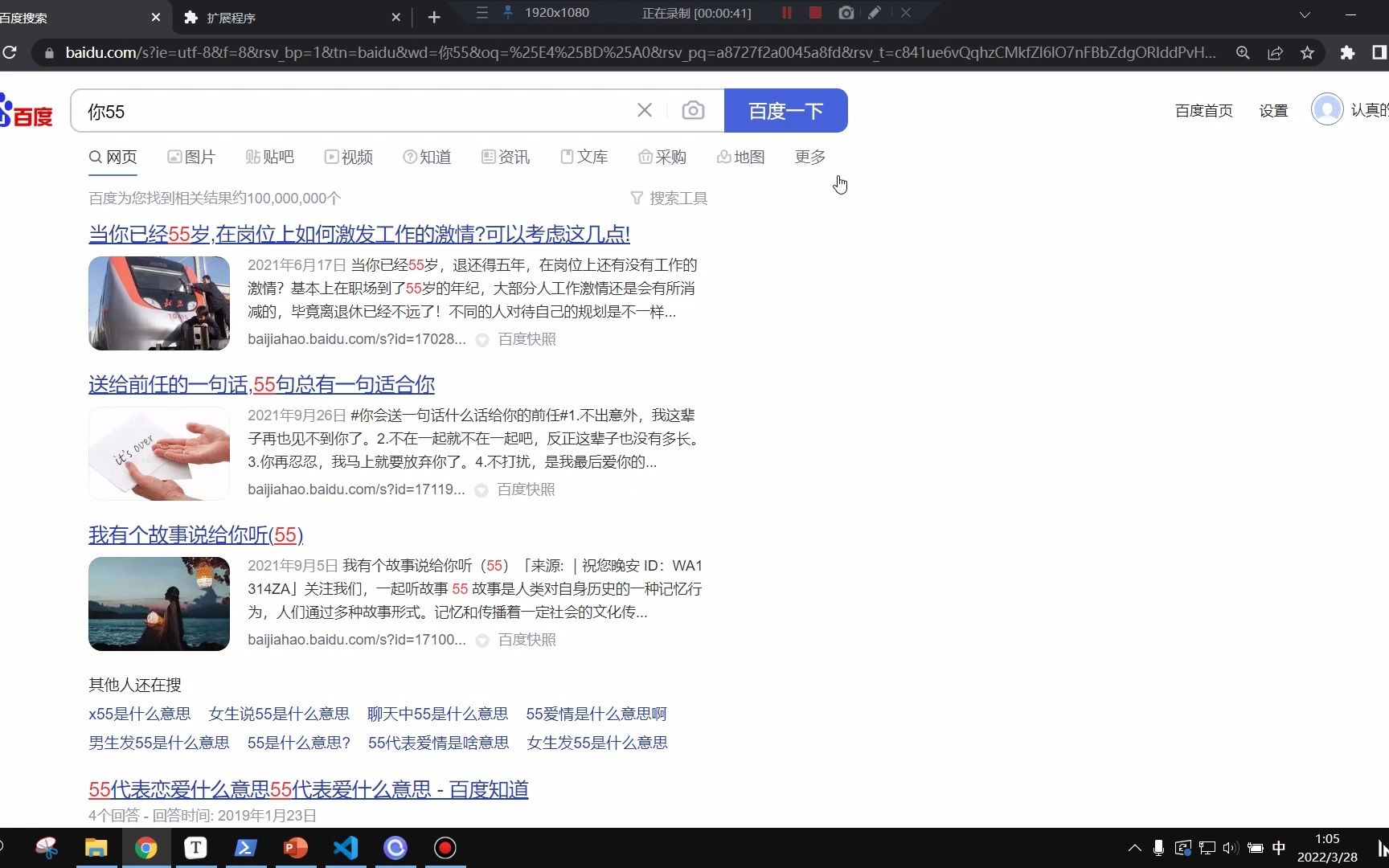Open 百度快照 for the first result
Screen dimensions: 1389x868
click(x=527, y=339)
